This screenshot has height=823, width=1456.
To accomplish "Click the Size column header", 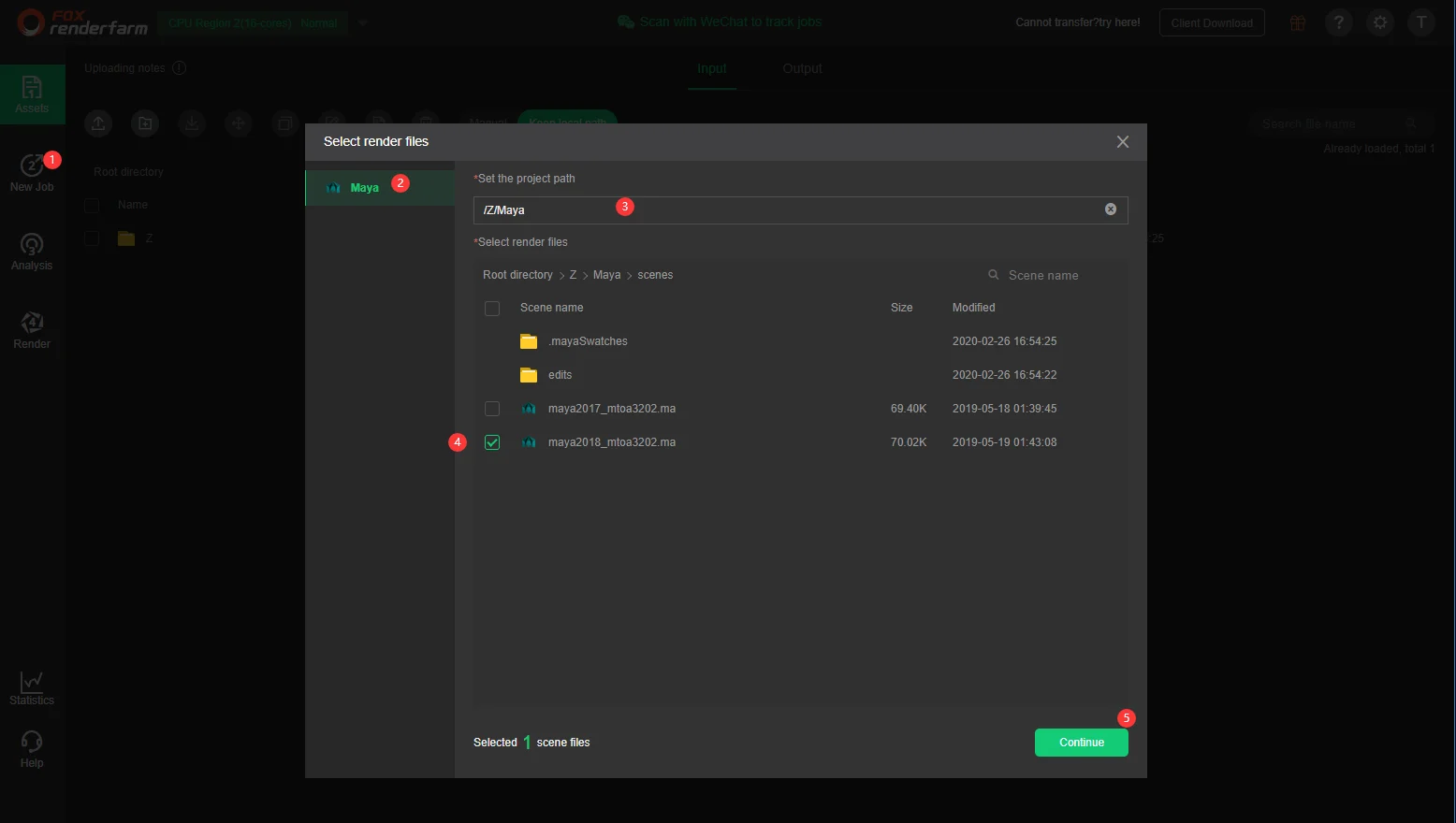I will [x=902, y=308].
